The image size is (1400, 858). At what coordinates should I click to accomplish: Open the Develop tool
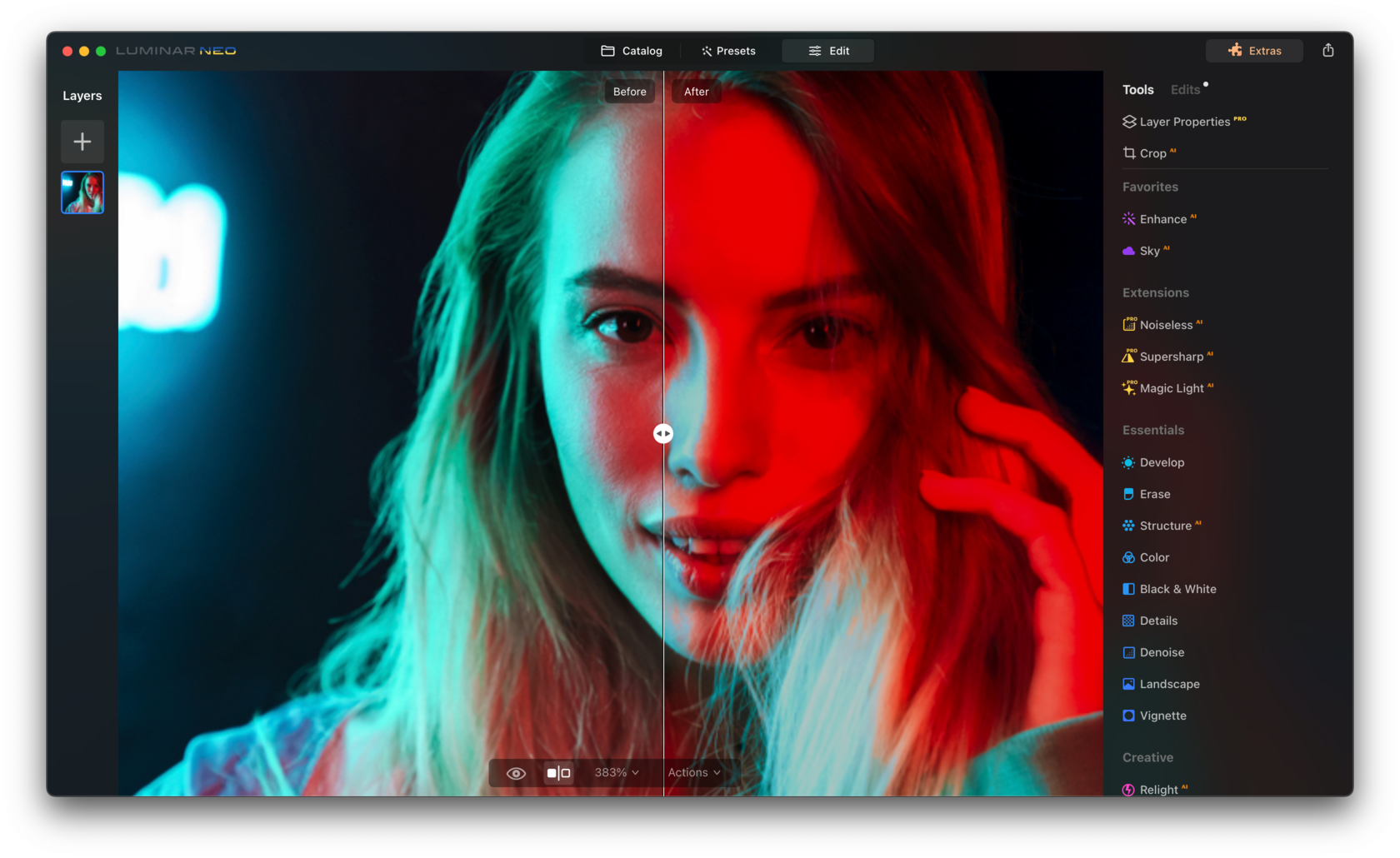(x=1162, y=462)
